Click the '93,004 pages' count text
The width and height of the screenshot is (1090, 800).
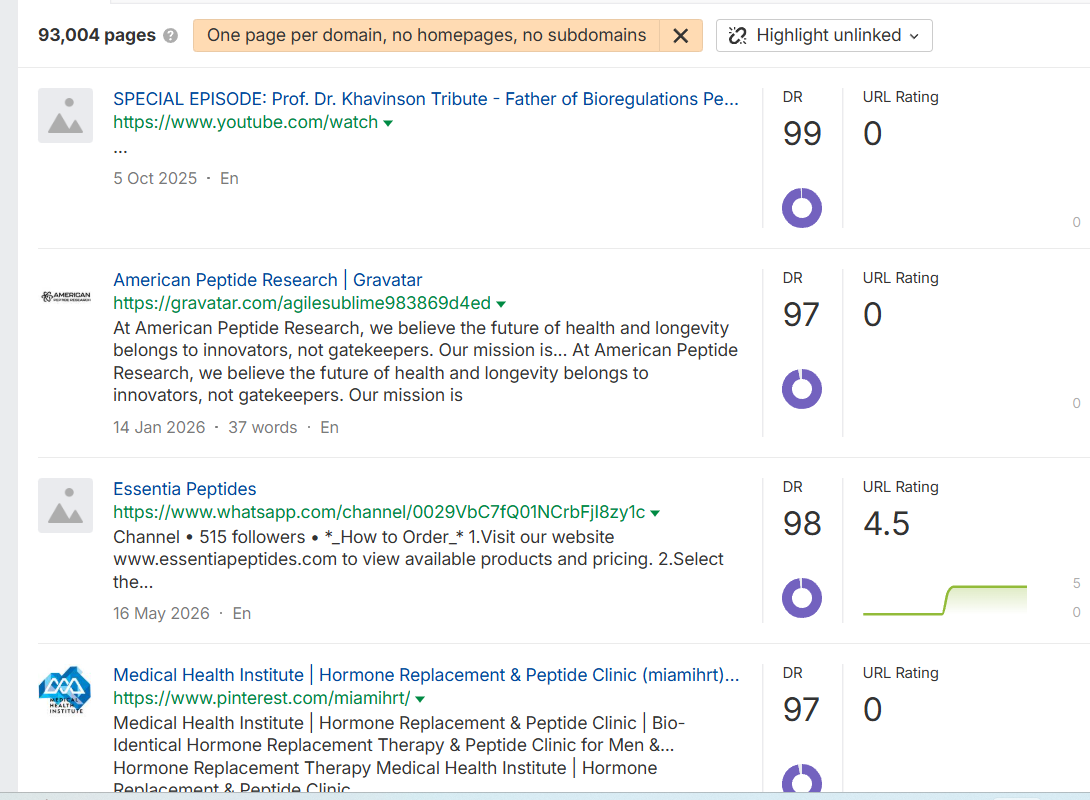(x=97, y=35)
